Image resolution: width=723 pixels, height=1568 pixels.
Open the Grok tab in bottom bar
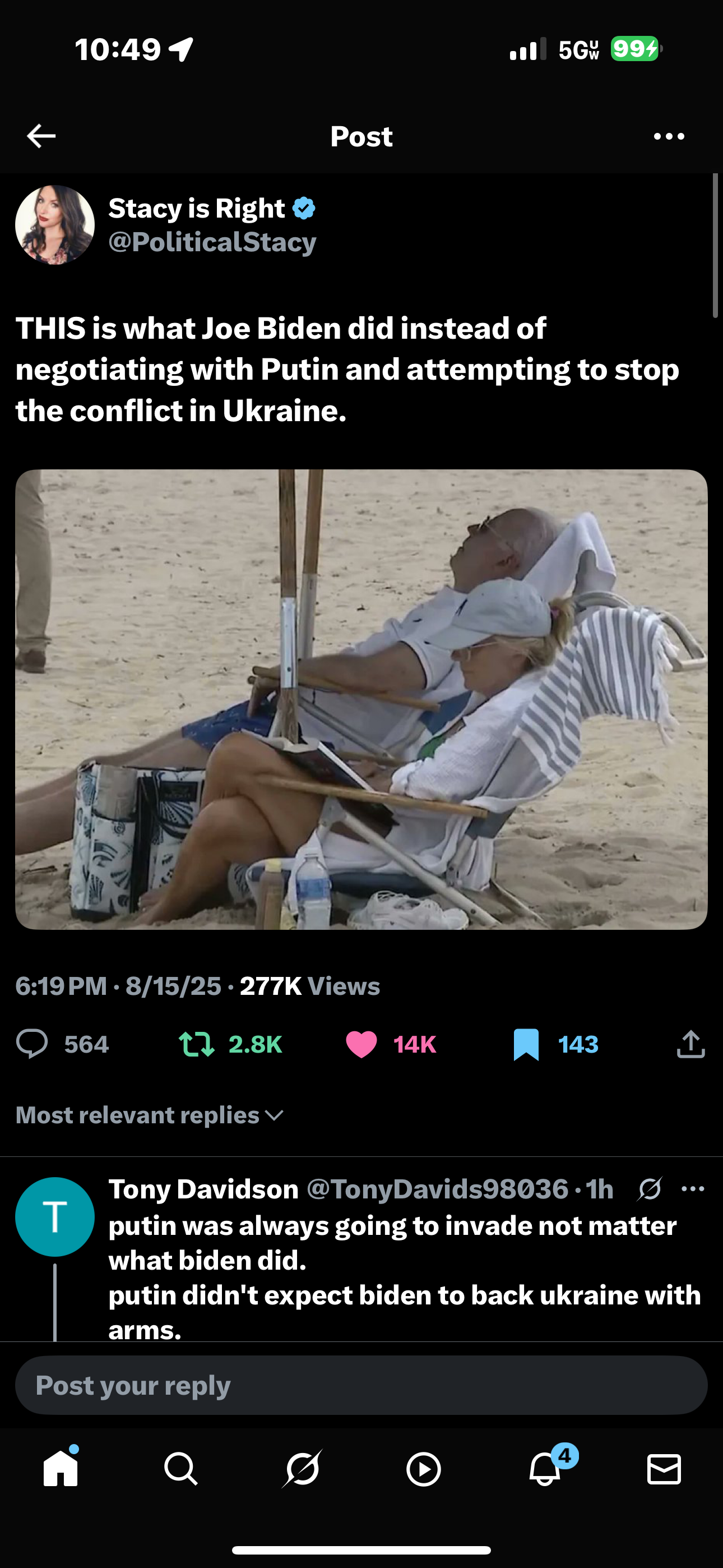coord(302,1469)
